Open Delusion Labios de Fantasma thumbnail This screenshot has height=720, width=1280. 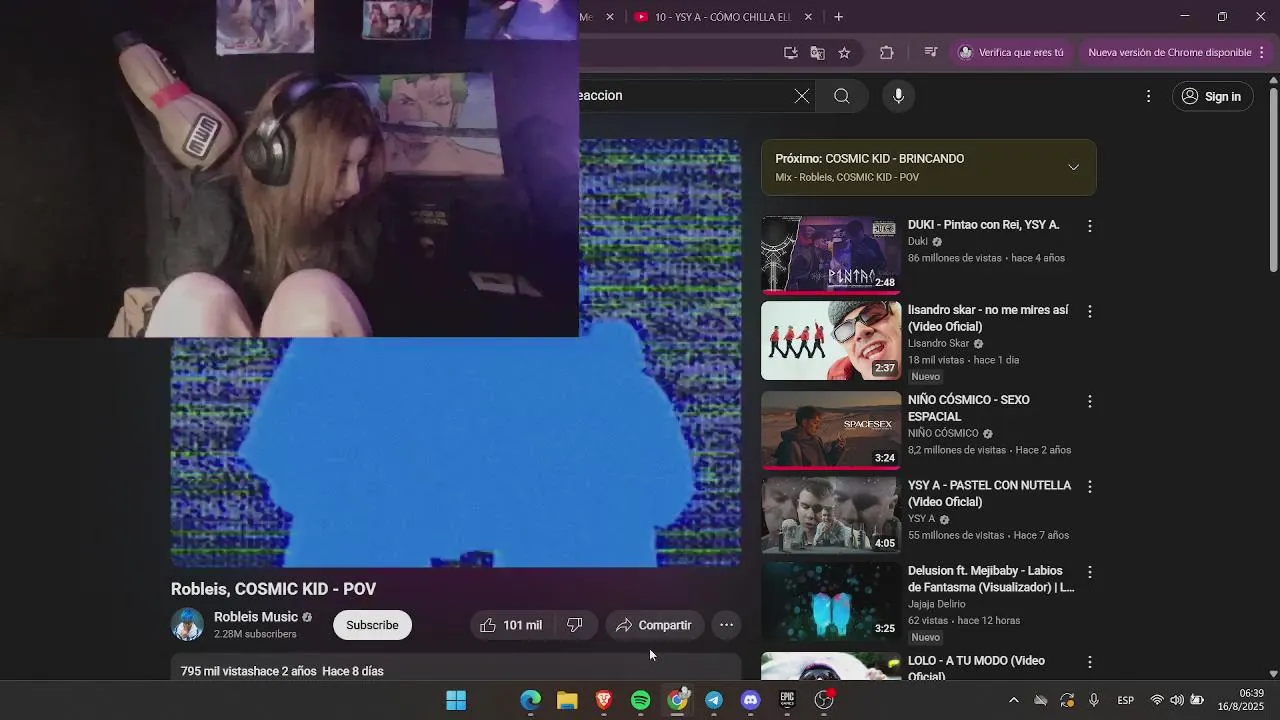coord(831,602)
